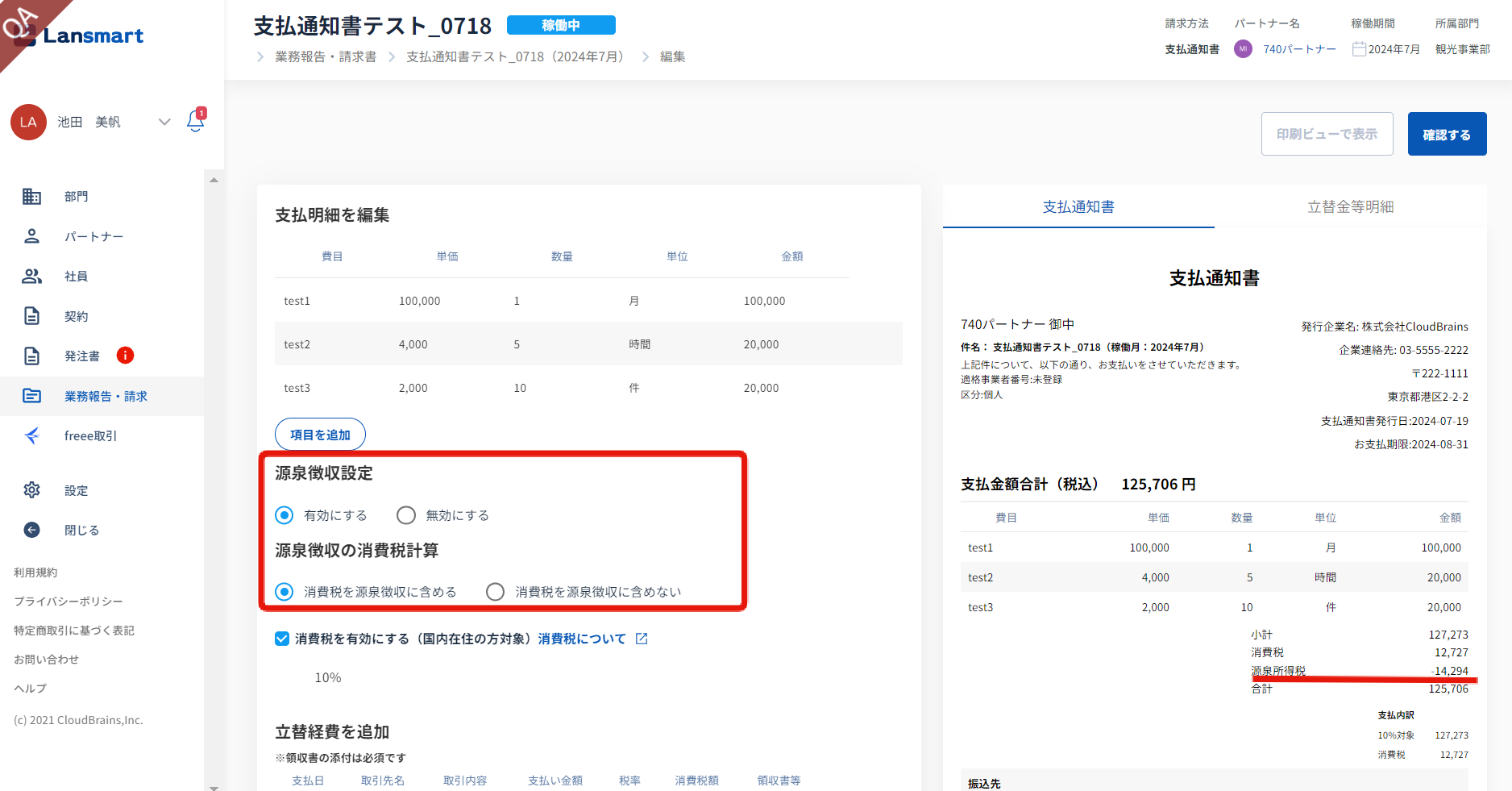Open the 740パートナー partner link
This screenshot has width=1512, height=791.
tap(1299, 49)
